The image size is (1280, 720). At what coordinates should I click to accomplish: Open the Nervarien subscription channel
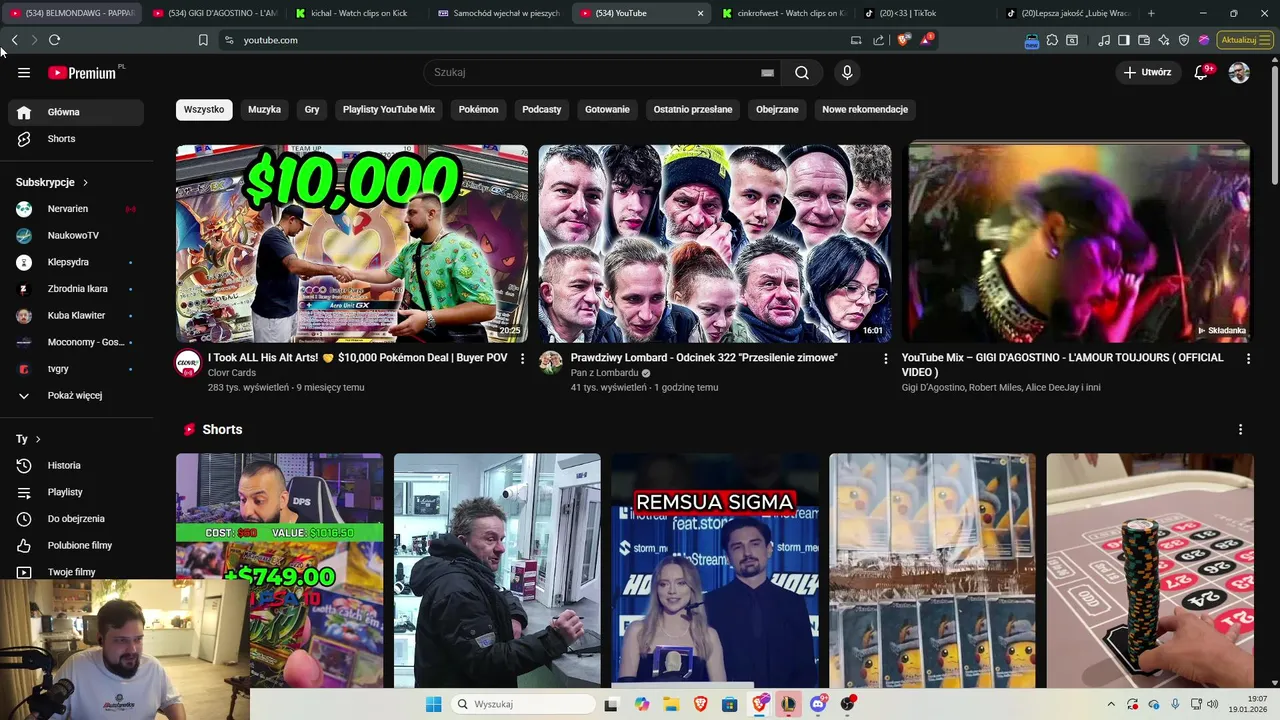click(76, 209)
